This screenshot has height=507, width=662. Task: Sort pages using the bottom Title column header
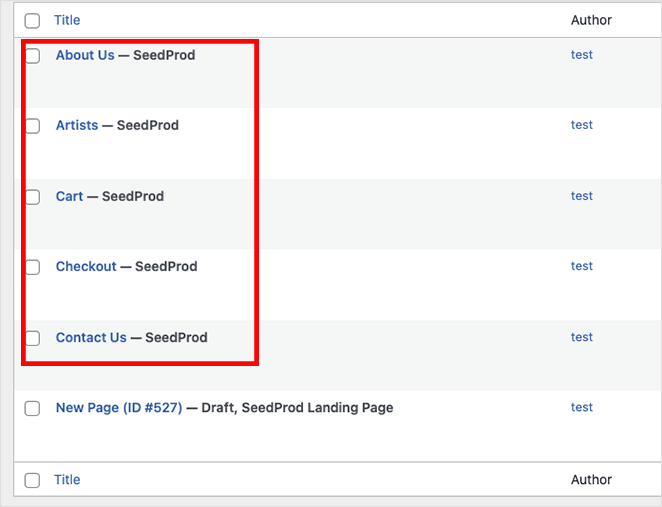(67, 480)
